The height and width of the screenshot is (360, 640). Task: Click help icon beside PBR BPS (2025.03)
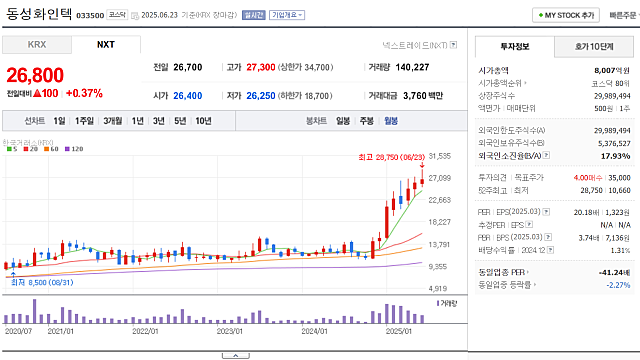[549, 237]
